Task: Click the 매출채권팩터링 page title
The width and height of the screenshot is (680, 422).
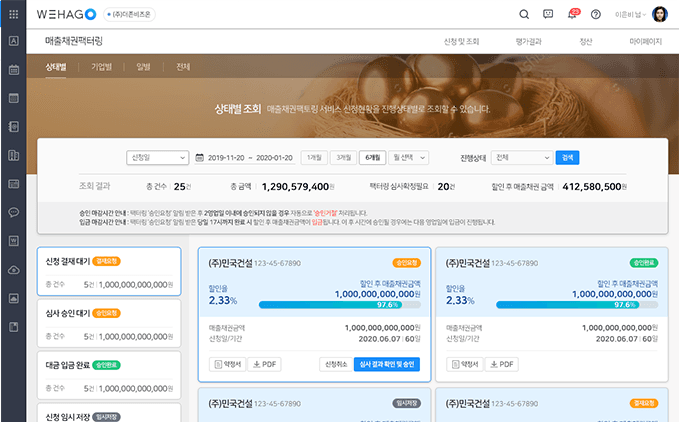Action: pos(74,41)
